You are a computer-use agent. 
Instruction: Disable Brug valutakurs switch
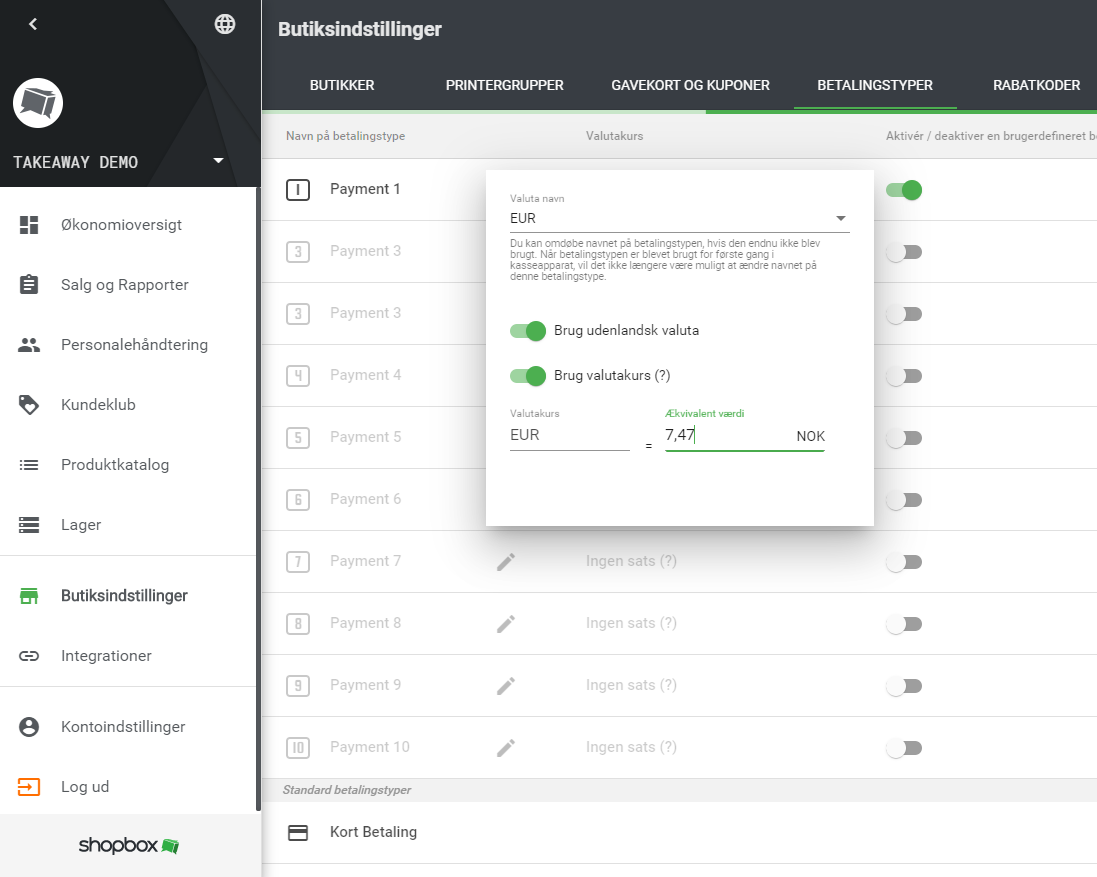pos(528,376)
